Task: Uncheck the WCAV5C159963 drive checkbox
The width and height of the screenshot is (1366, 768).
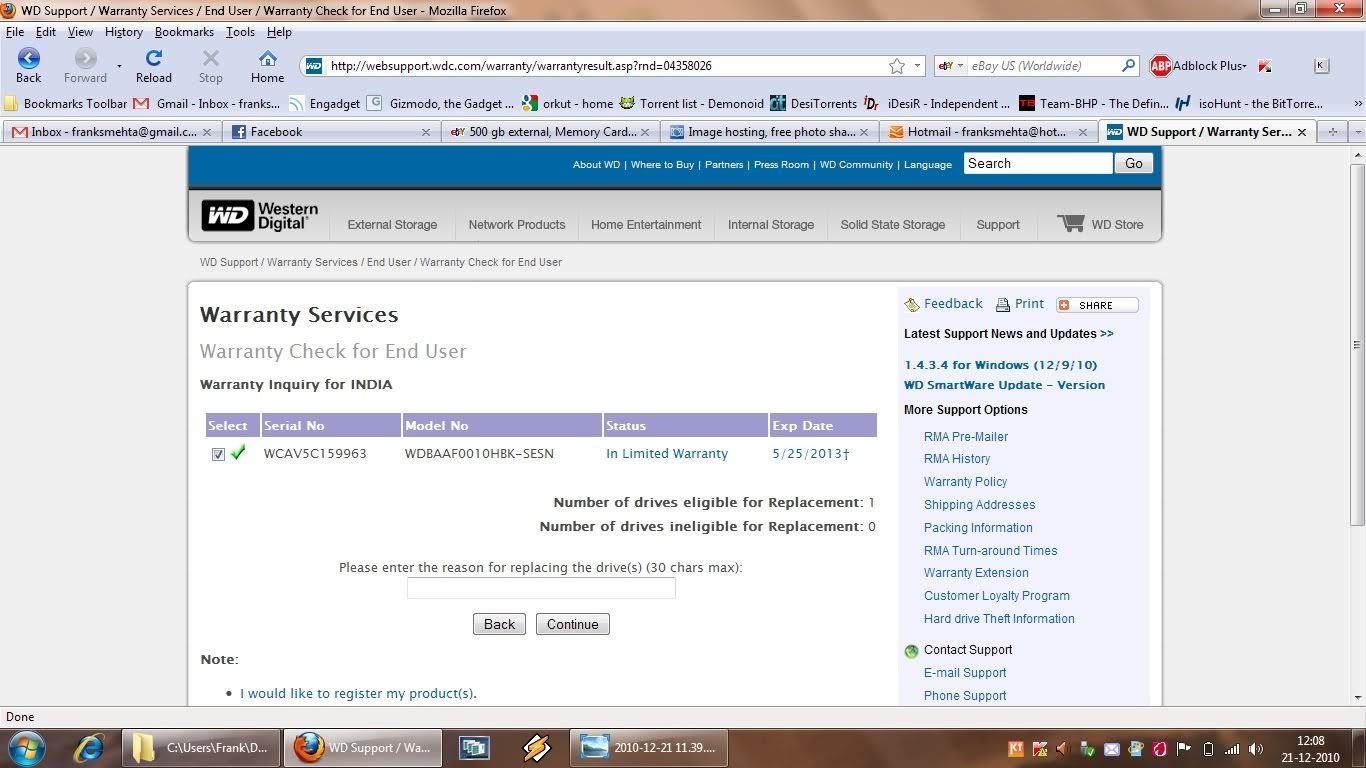Action: 218,454
